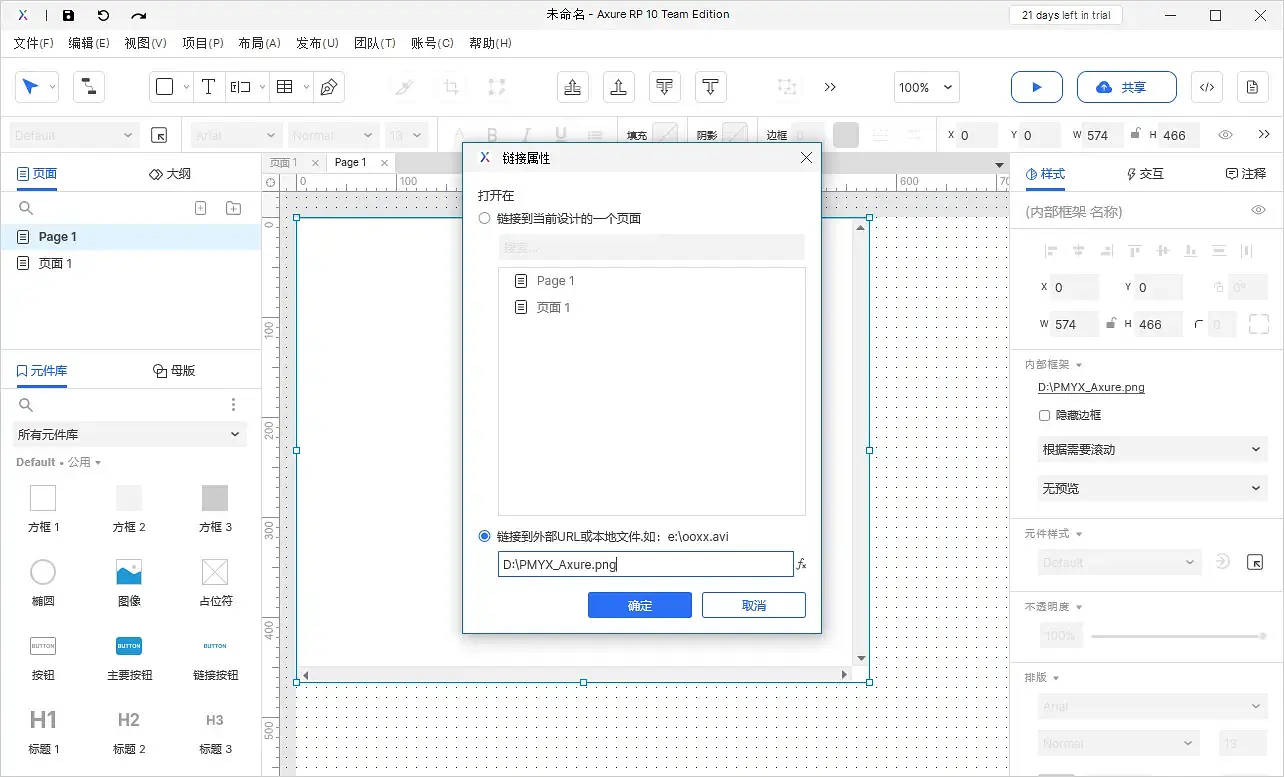Select the Table widget tool
1284x777 pixels.
point(283,86)
